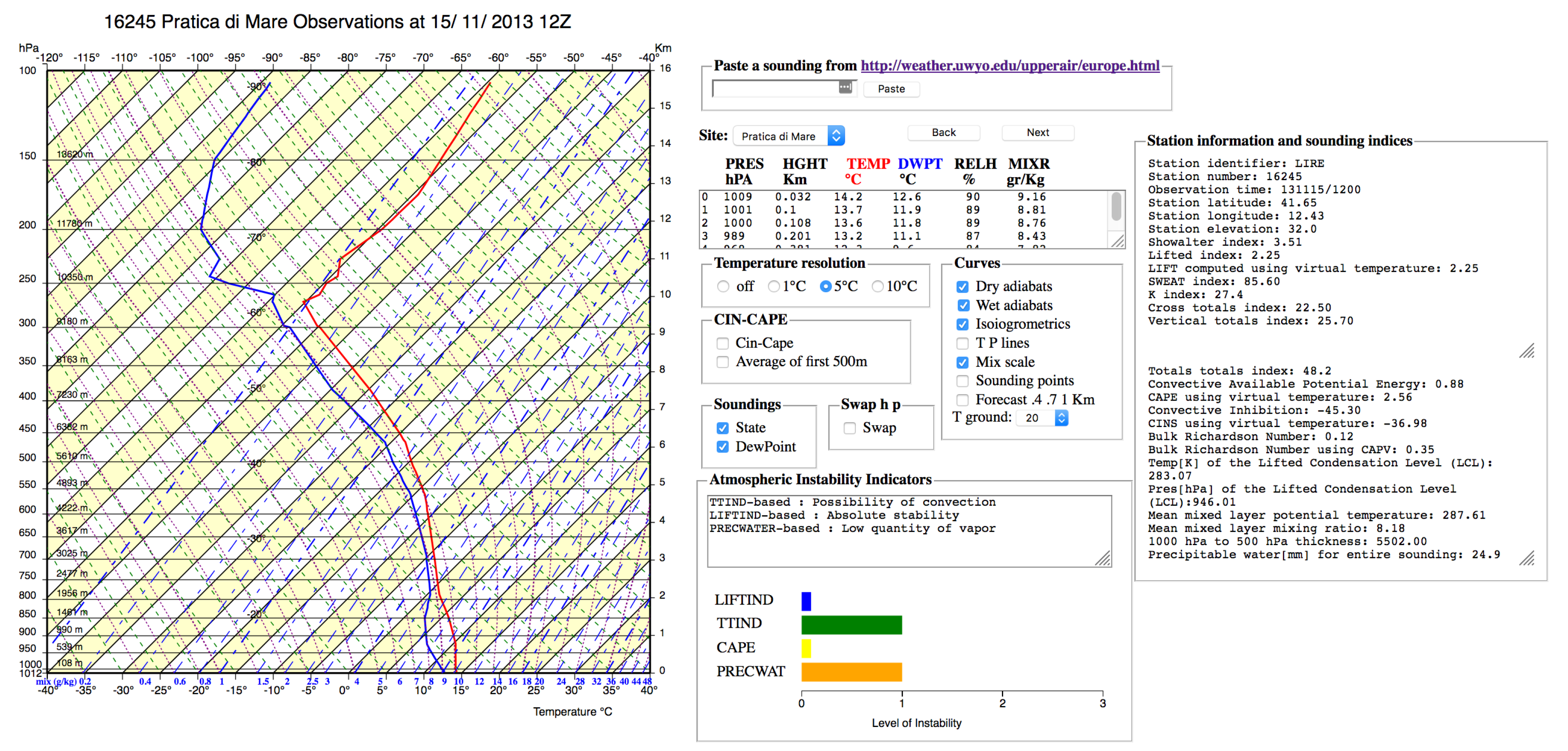The image size is (1568, 751).
Task: Click data row 1 pressure 1001
Action: click(738, 210)
